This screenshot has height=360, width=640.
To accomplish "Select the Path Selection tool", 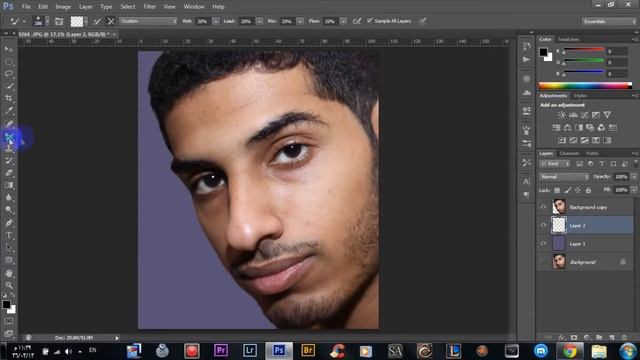I will pyautogui.click(x=9, y=248).
